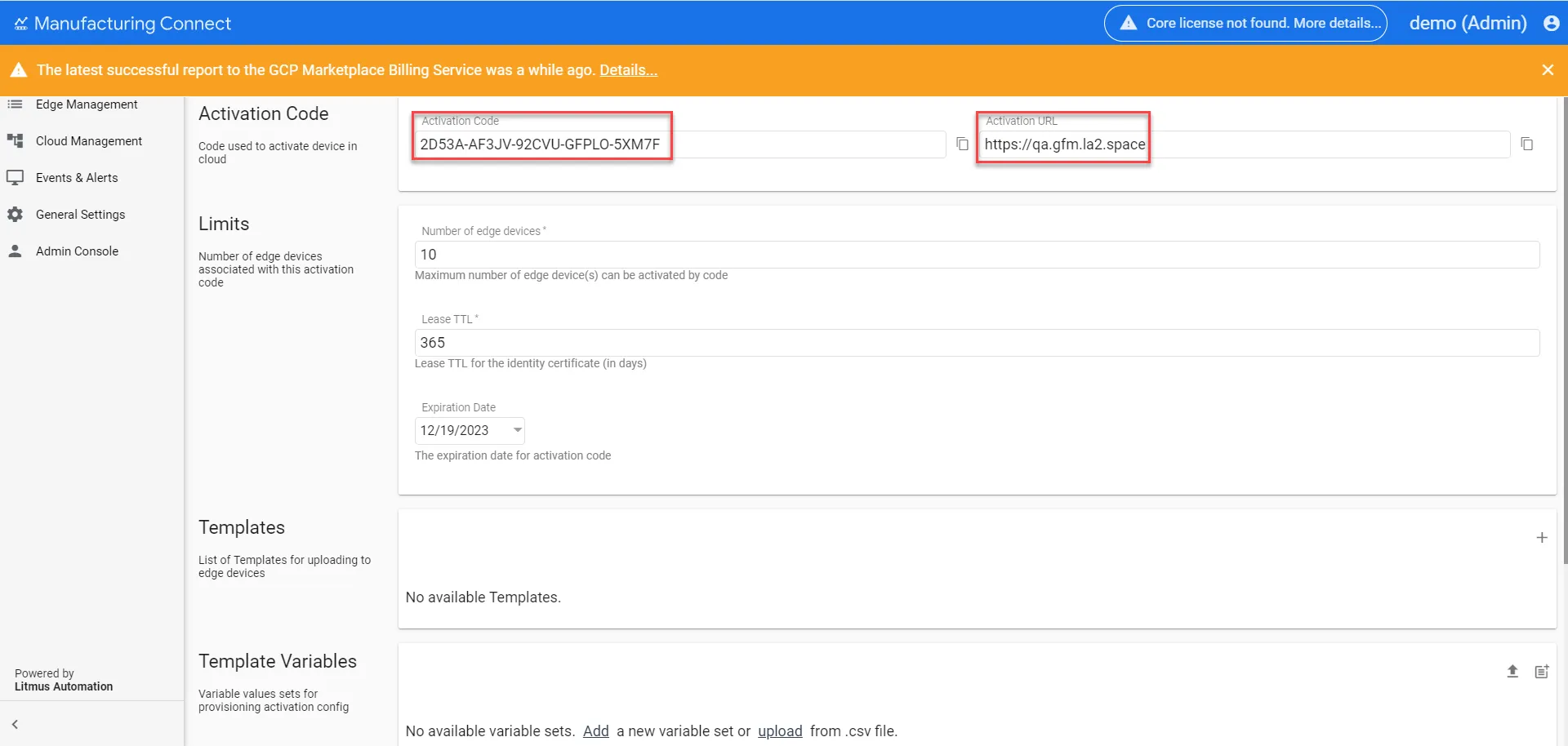Focus the Activation Code input field

[680, 144]
